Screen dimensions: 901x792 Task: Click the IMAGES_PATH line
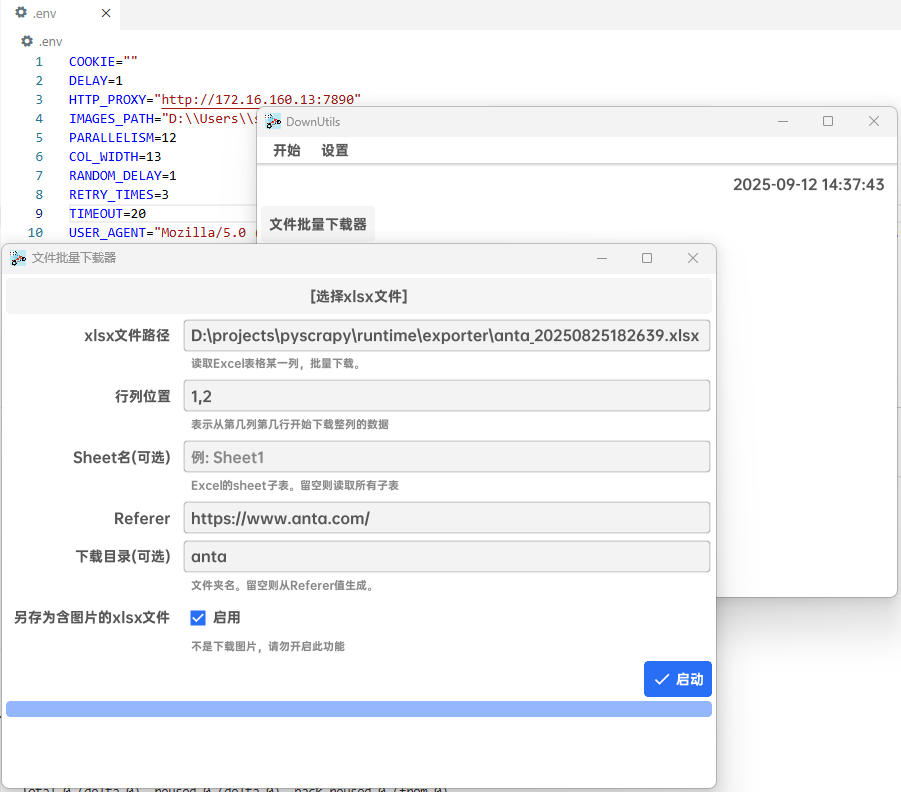click(x=163, y=118)
